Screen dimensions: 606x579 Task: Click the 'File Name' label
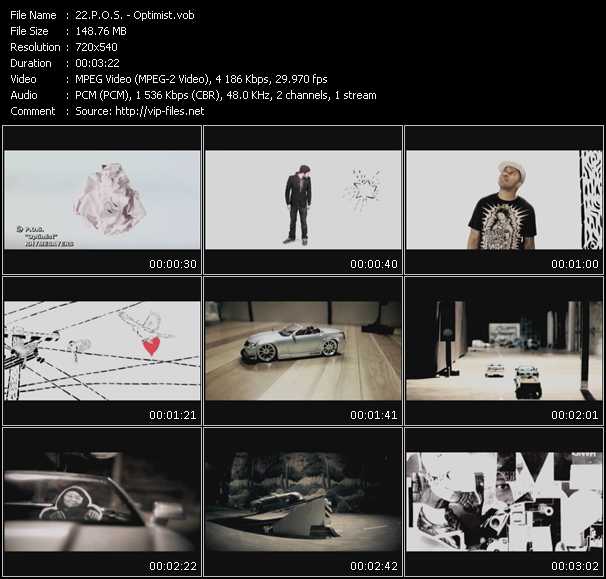(33, 15)
